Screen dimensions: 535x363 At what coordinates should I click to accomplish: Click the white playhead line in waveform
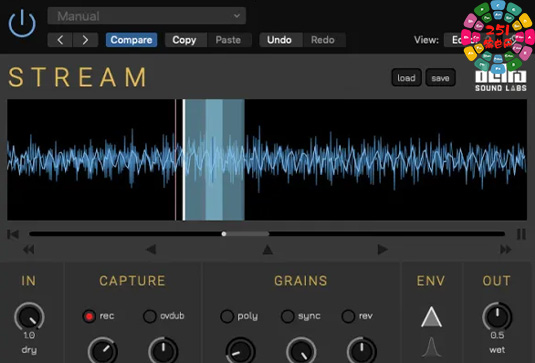(x=184, y=160)
